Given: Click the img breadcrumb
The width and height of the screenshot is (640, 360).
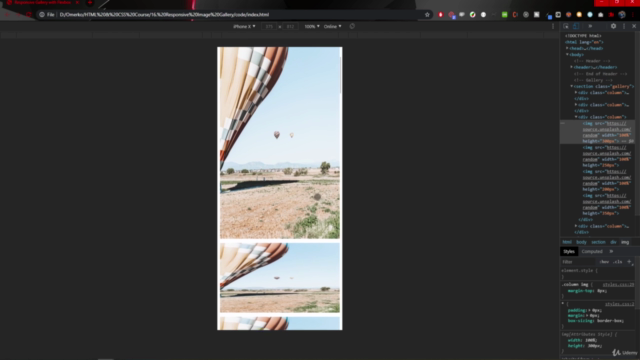Looking at the screenshot, I should 625,242.
